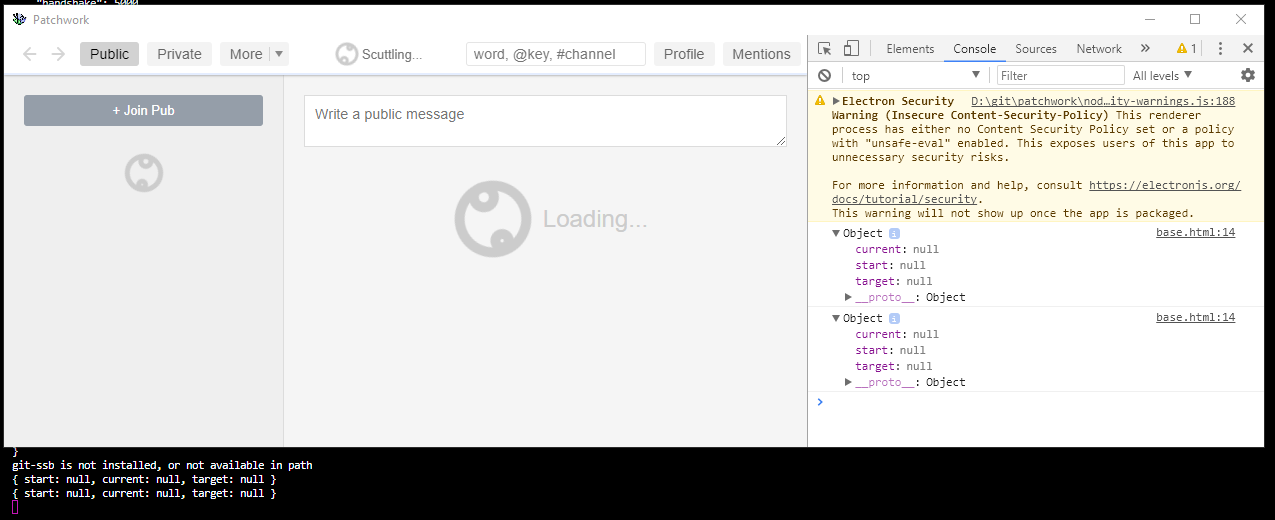Toggle the device toolbar icon

pyautogui.click(x=851, y=48)
